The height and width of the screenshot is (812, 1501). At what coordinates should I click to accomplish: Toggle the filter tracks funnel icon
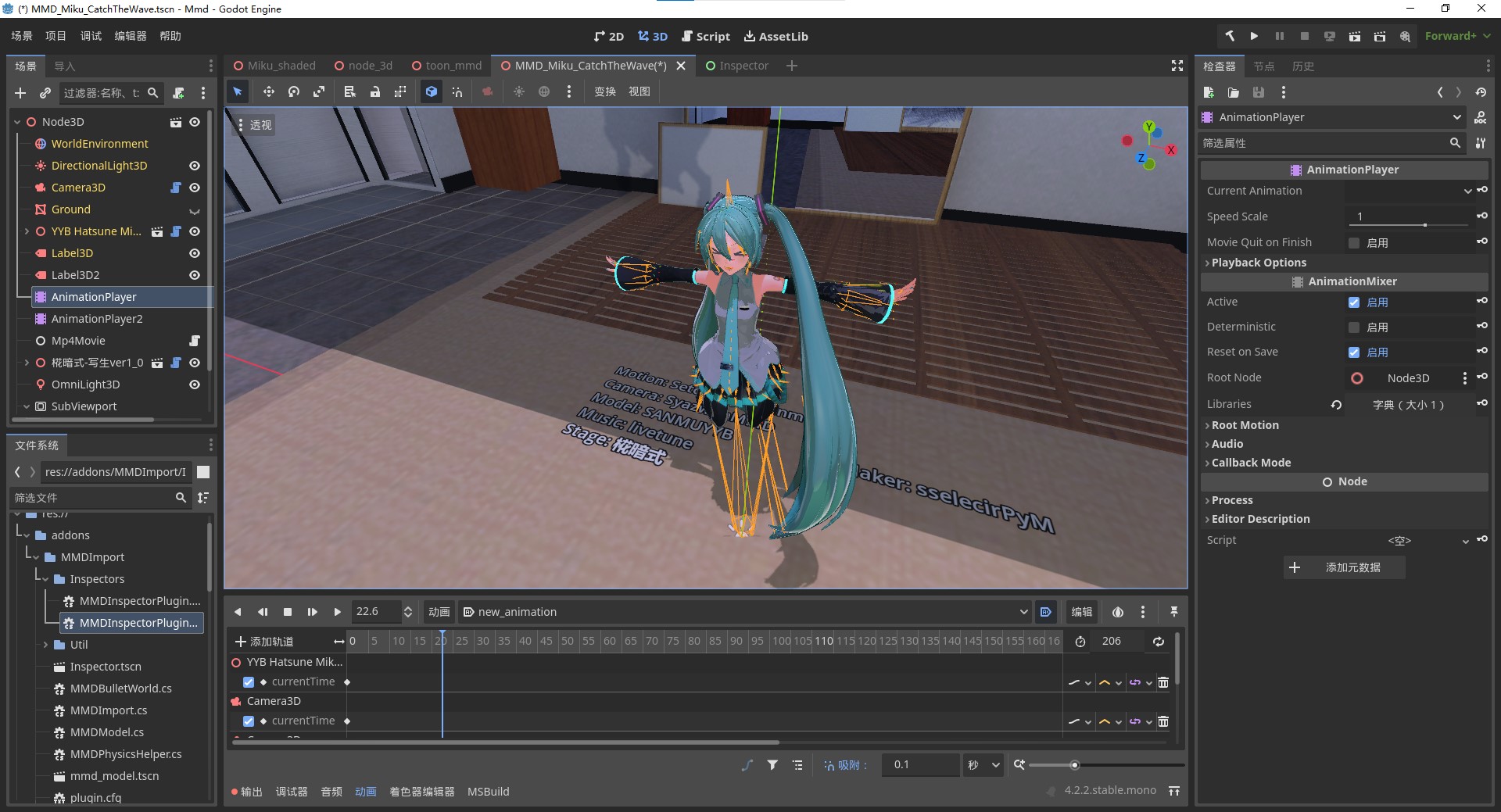tap(772, 765)
